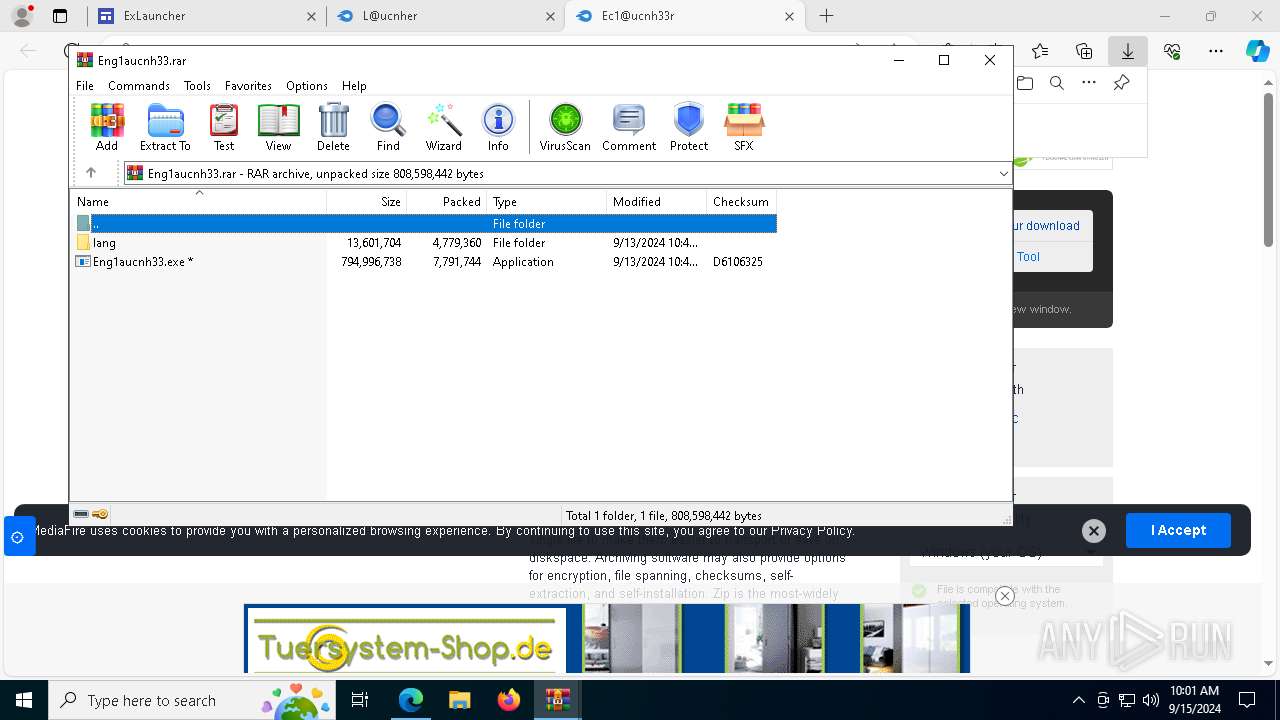
Task: Expand the archive path dropdown
Action: tap(1003, 174)
